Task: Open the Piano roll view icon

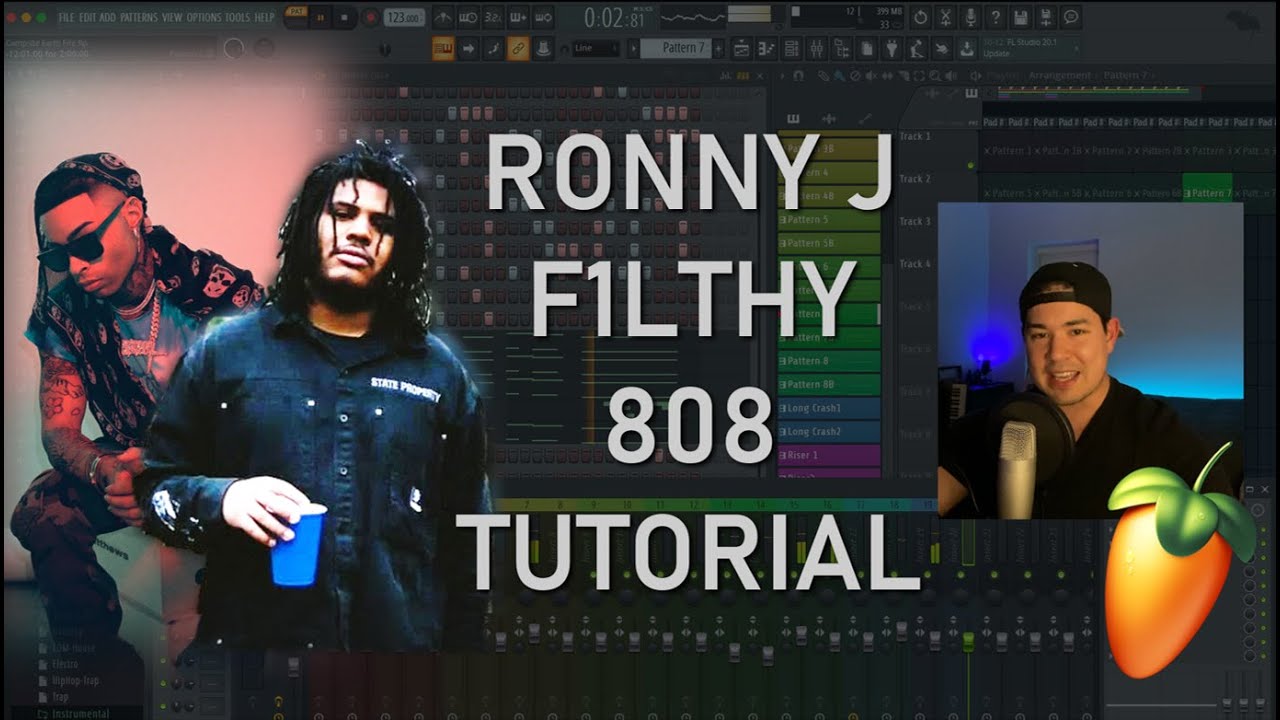Action: pyautogui.click(x=767, y=48)
